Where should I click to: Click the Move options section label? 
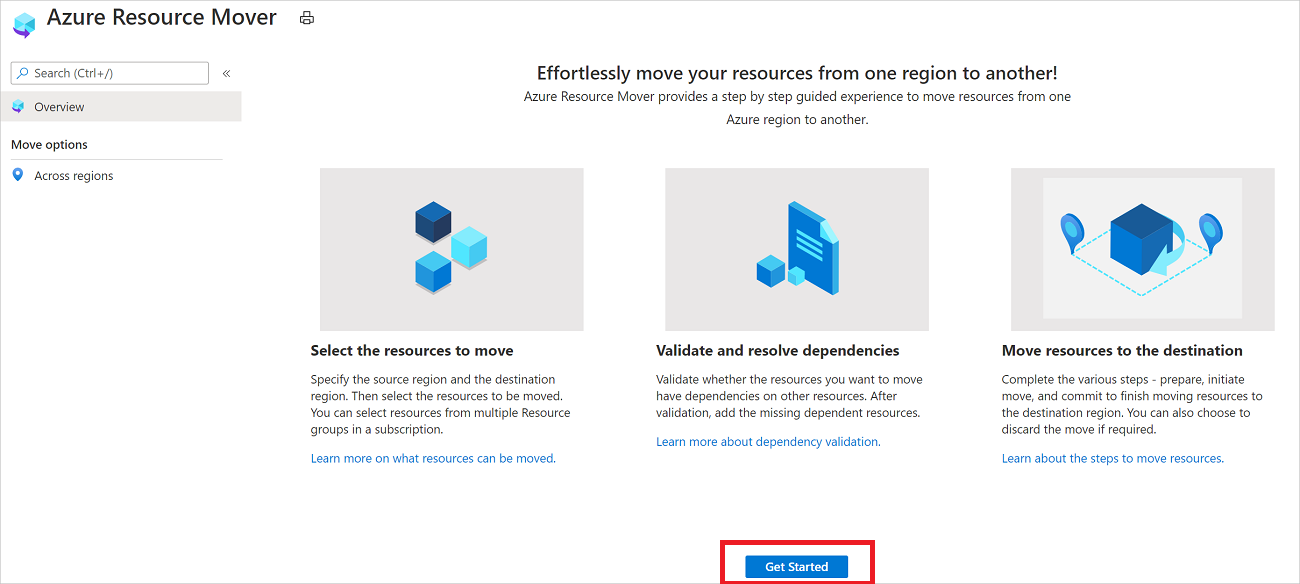(x=49, y=145)
